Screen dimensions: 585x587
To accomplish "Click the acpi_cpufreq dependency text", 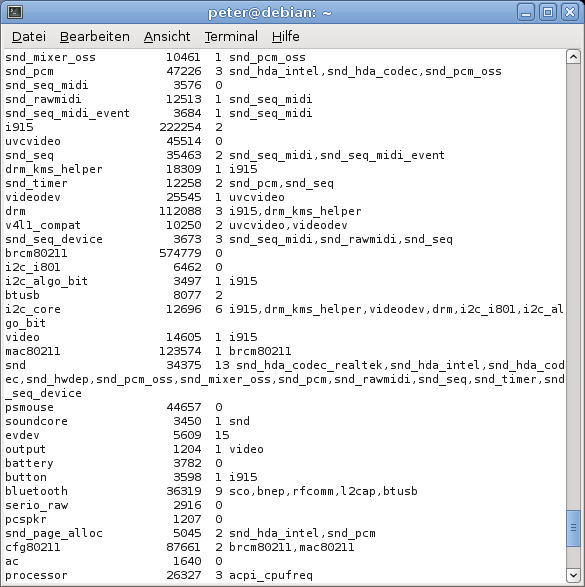I will tap(271, 575).
